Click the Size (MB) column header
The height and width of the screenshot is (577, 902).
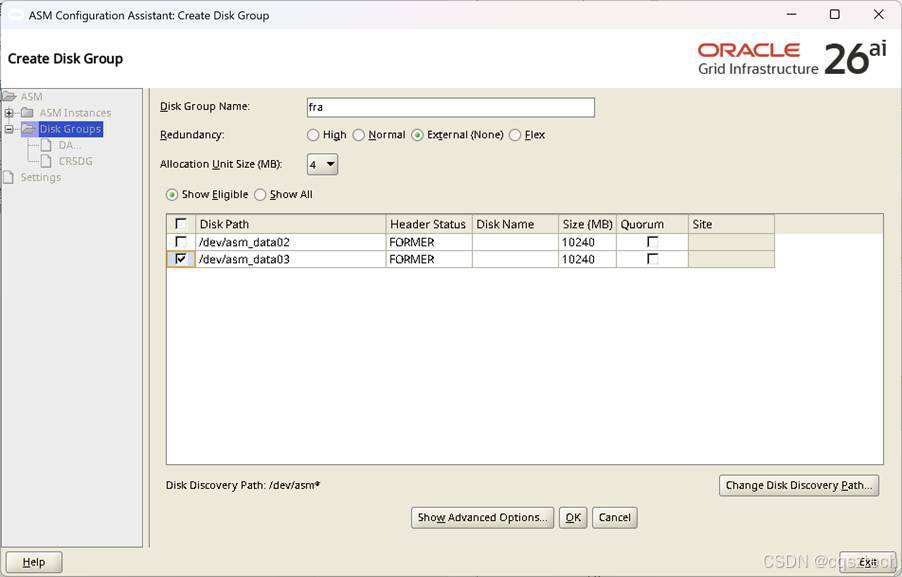click(587, 224)
